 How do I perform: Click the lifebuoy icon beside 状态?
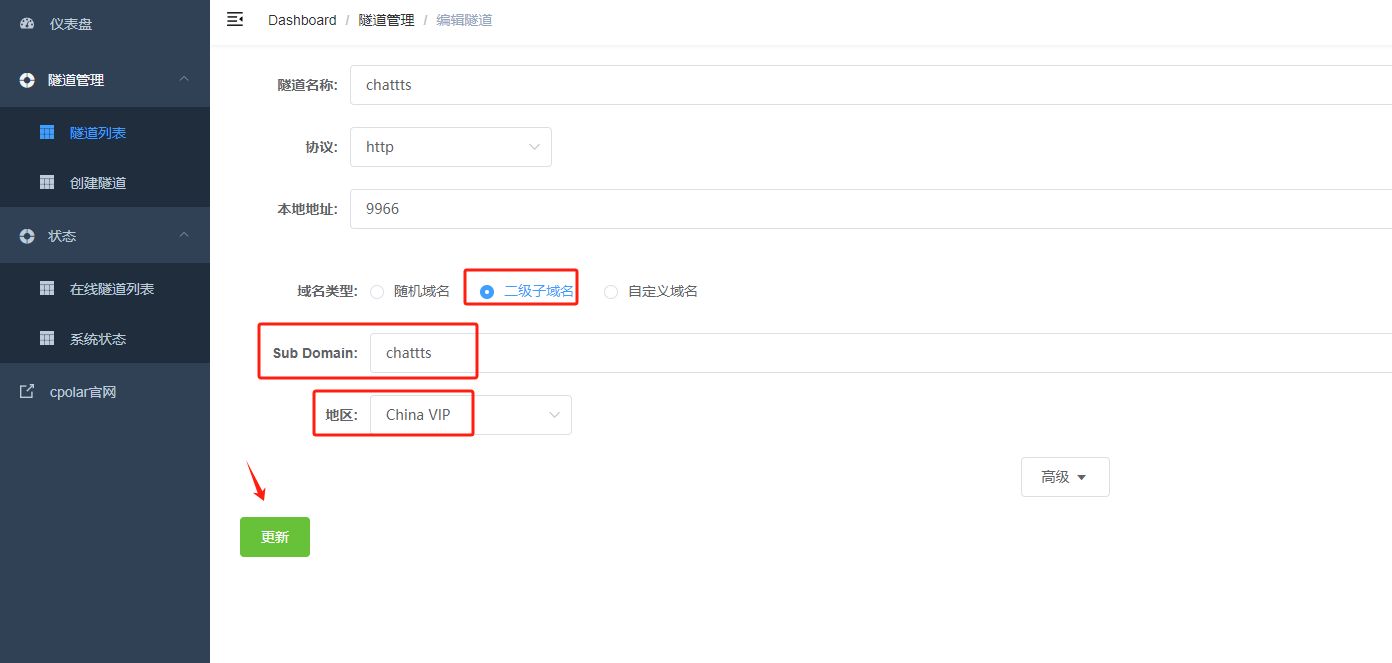(x=26, y=235)
